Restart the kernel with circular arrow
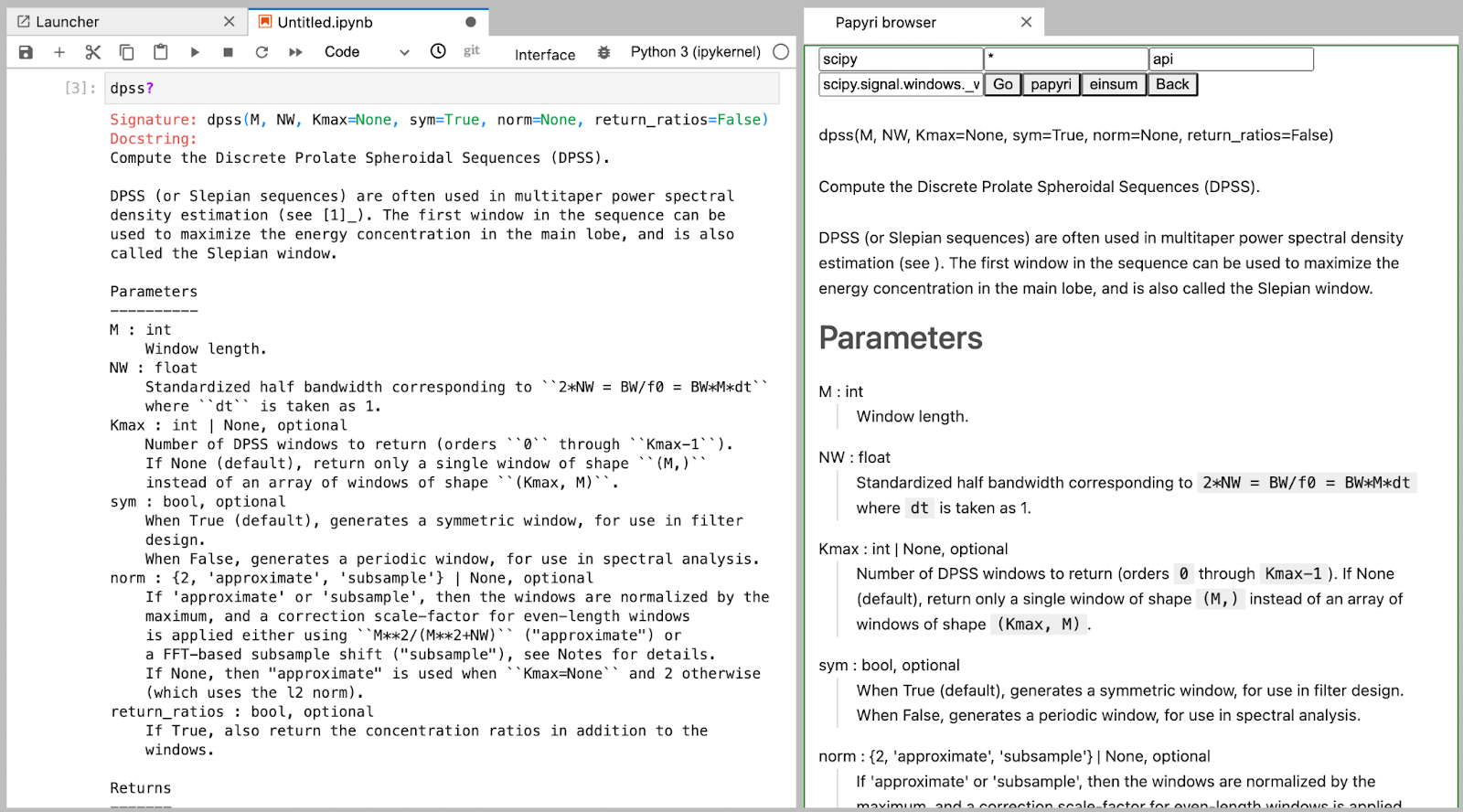The width and height of the screenshot is (1463, 812). [x=262, y=52]
